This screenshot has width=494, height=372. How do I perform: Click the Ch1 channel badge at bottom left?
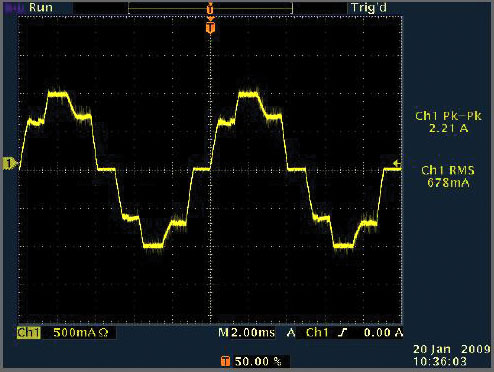pos(29,333)
